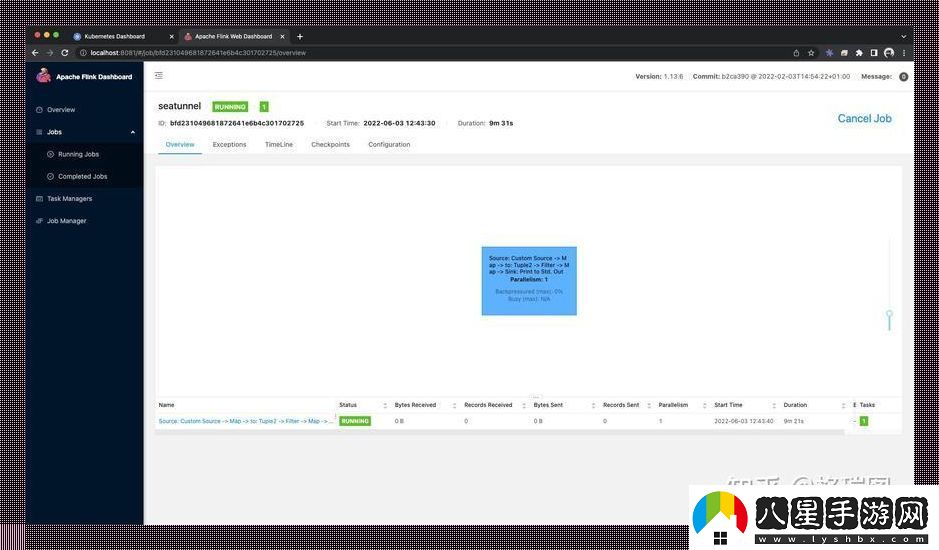The image size is (939, 550).
Task: Bookmark this page with the star icon
Action: (x=811, y=53)
